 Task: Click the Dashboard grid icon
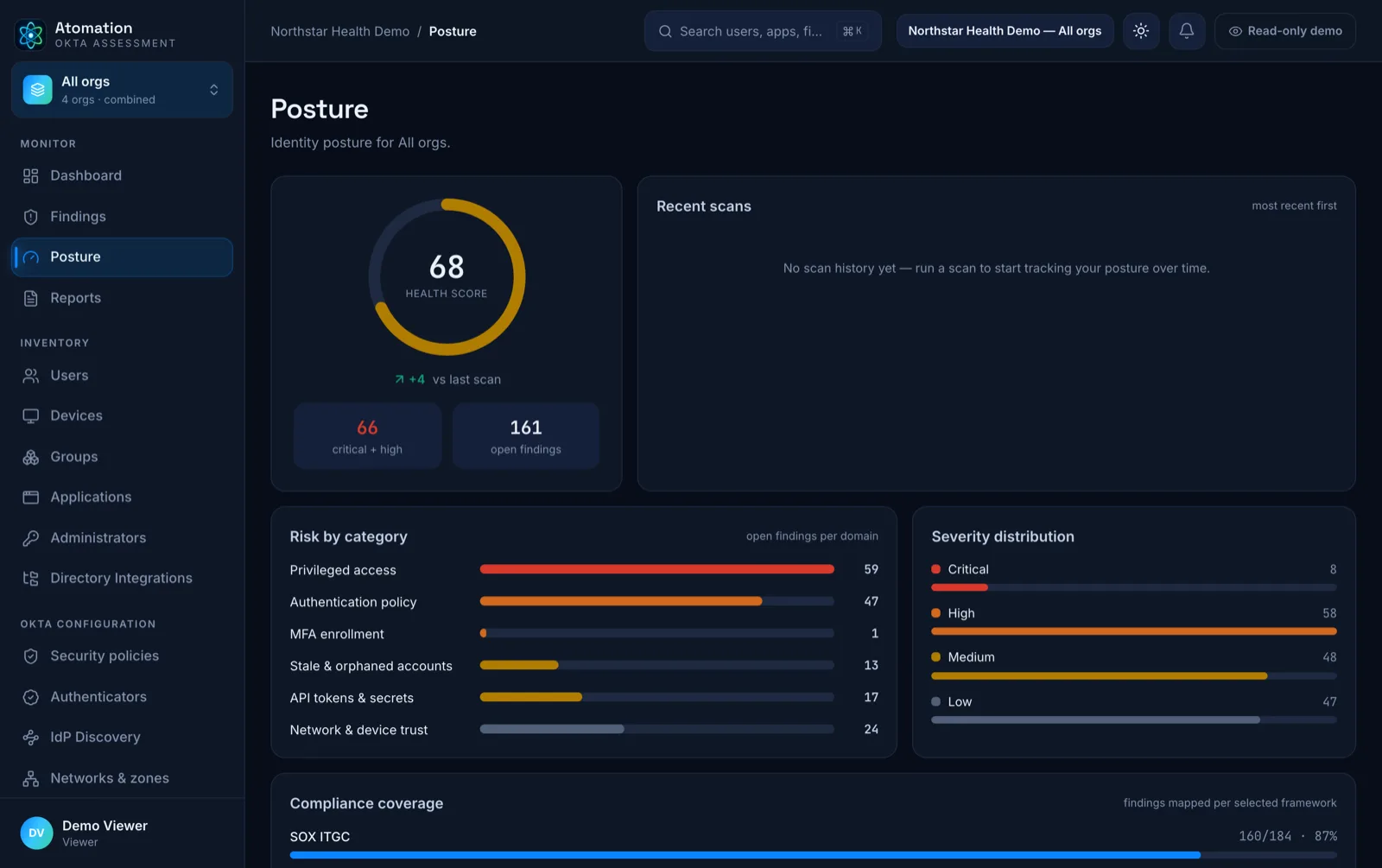point(31,176)
